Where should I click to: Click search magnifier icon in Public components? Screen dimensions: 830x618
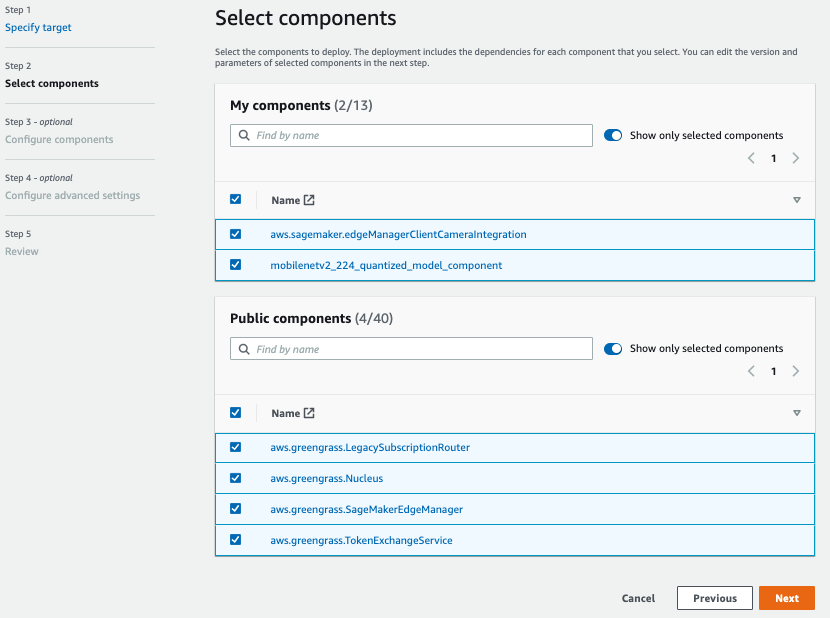[244, 349]
